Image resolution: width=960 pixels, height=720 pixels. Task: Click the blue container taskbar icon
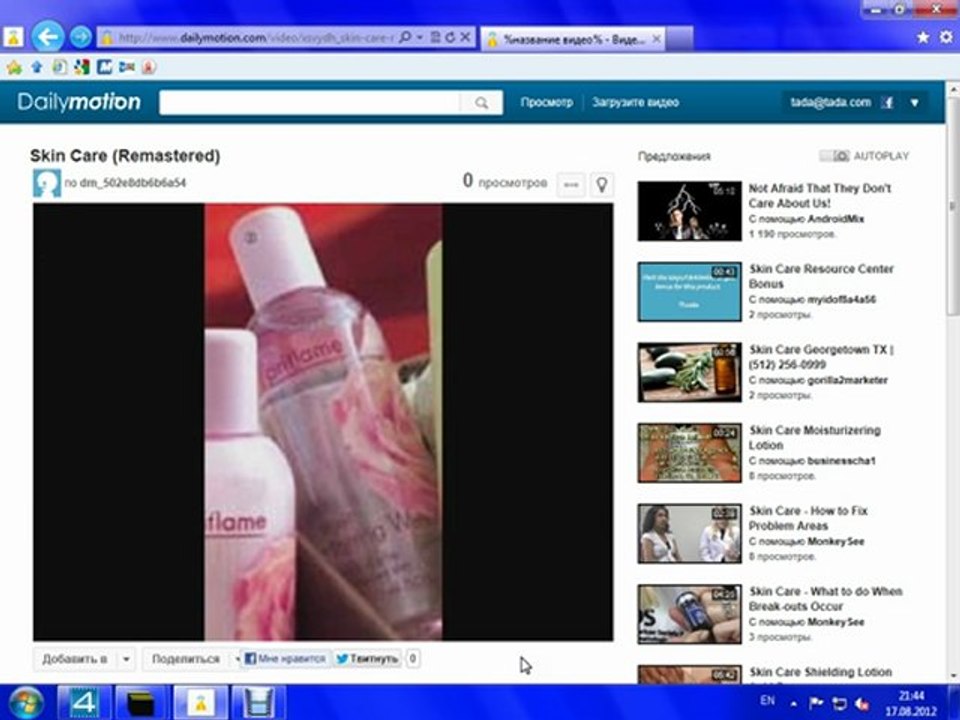coord(258,703)
